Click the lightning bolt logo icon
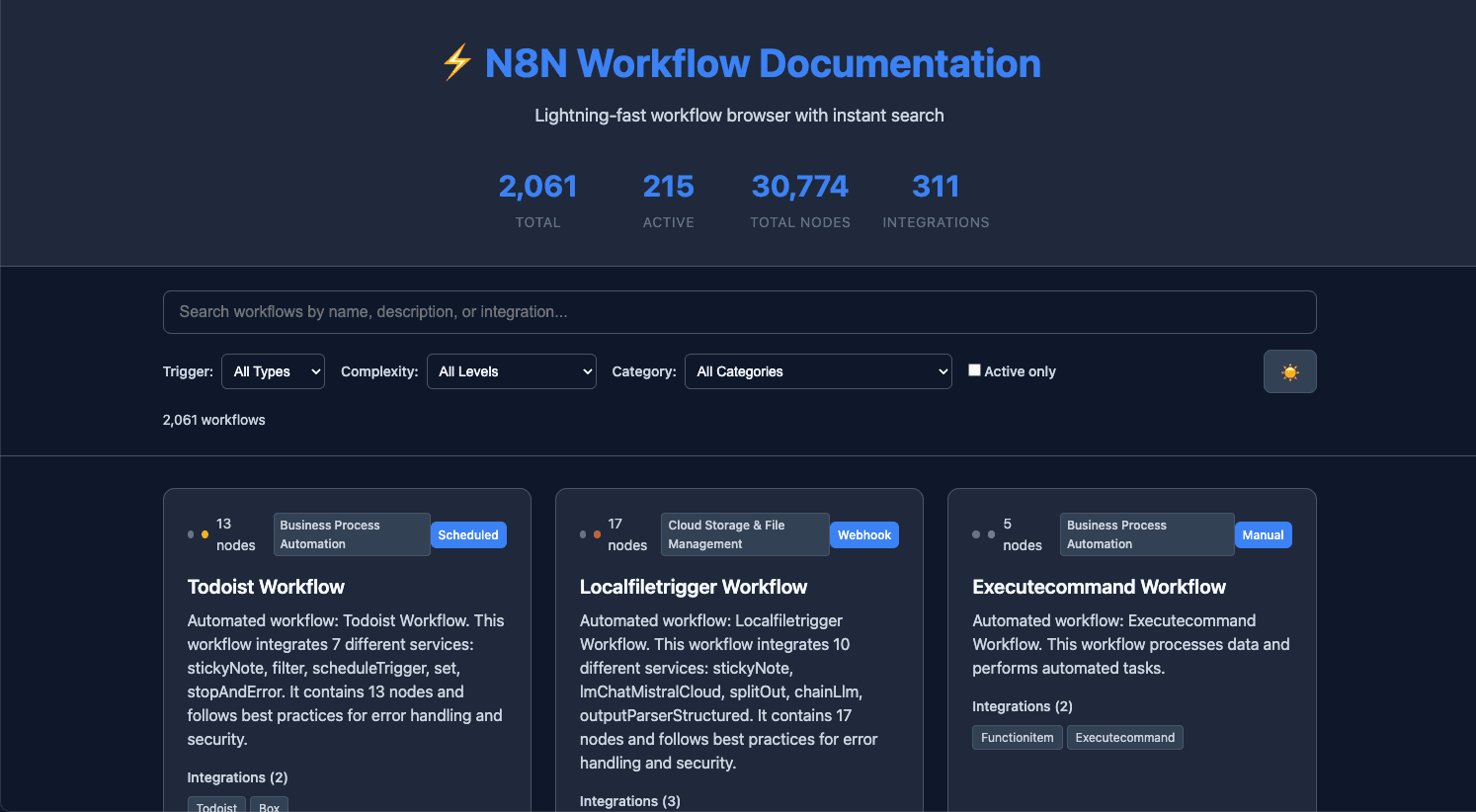The width and height of the screenshot is (1476, 812). pos(456,63)
